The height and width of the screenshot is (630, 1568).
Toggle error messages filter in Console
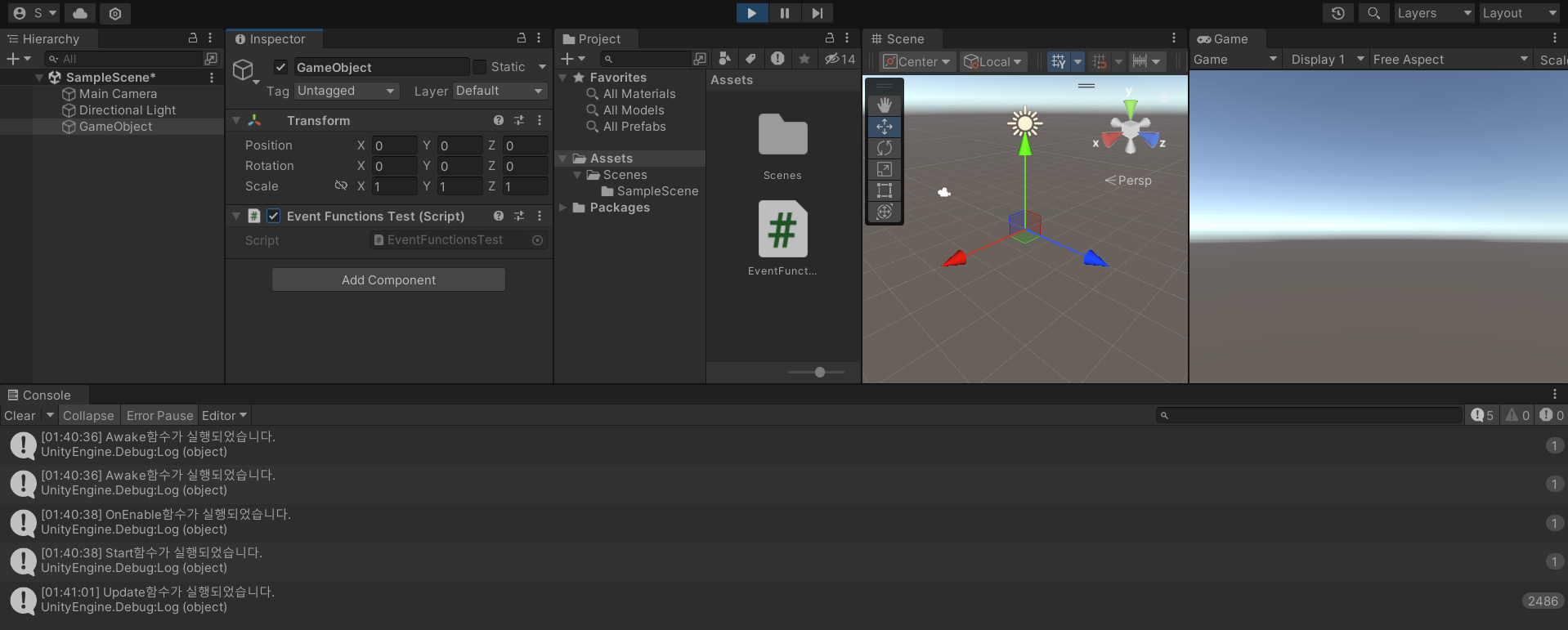[1552, 415]
